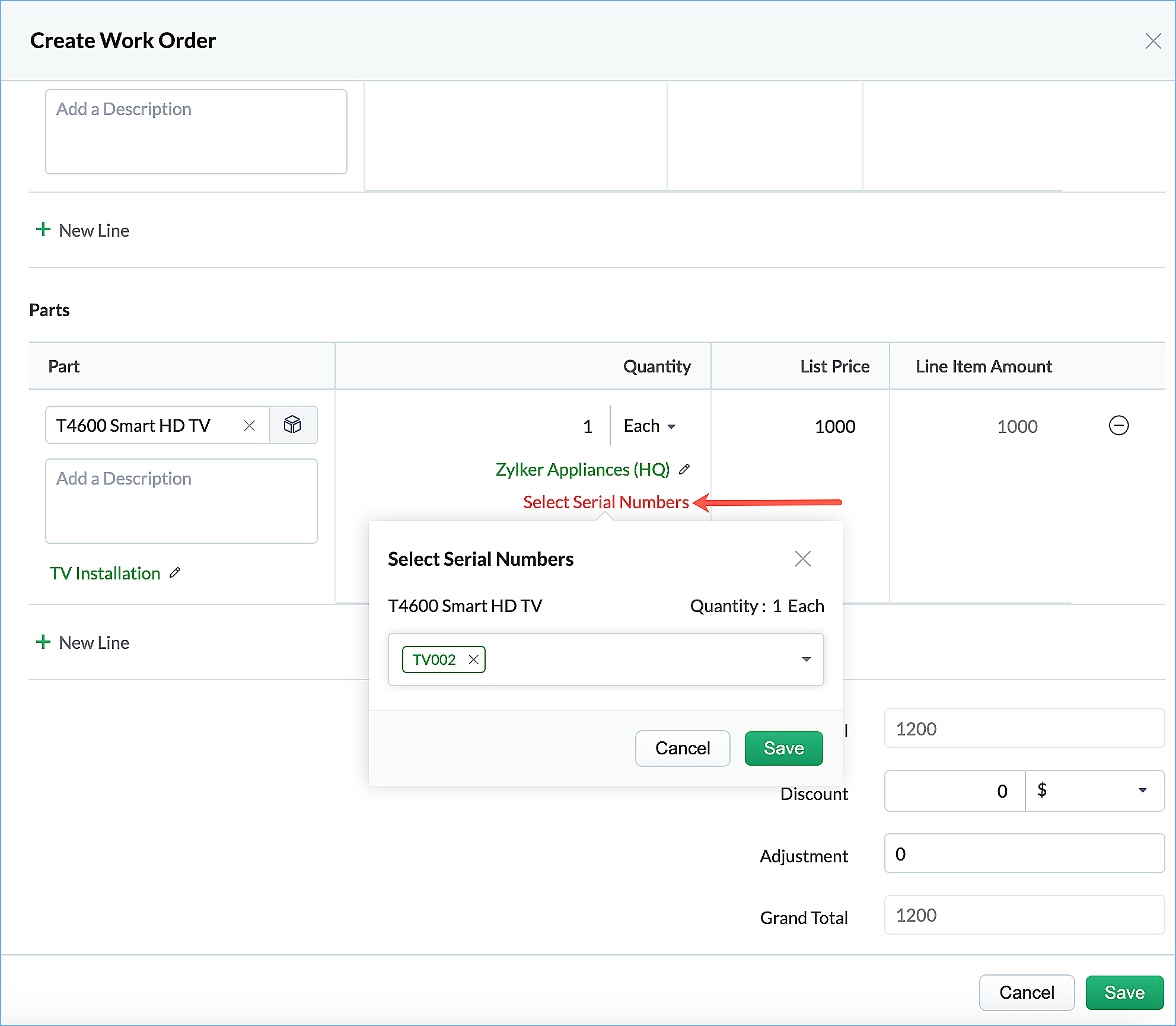Expand the serial numbers dropdown arrow
This screenshot has width=1176, height=1026.
(806, 659)
